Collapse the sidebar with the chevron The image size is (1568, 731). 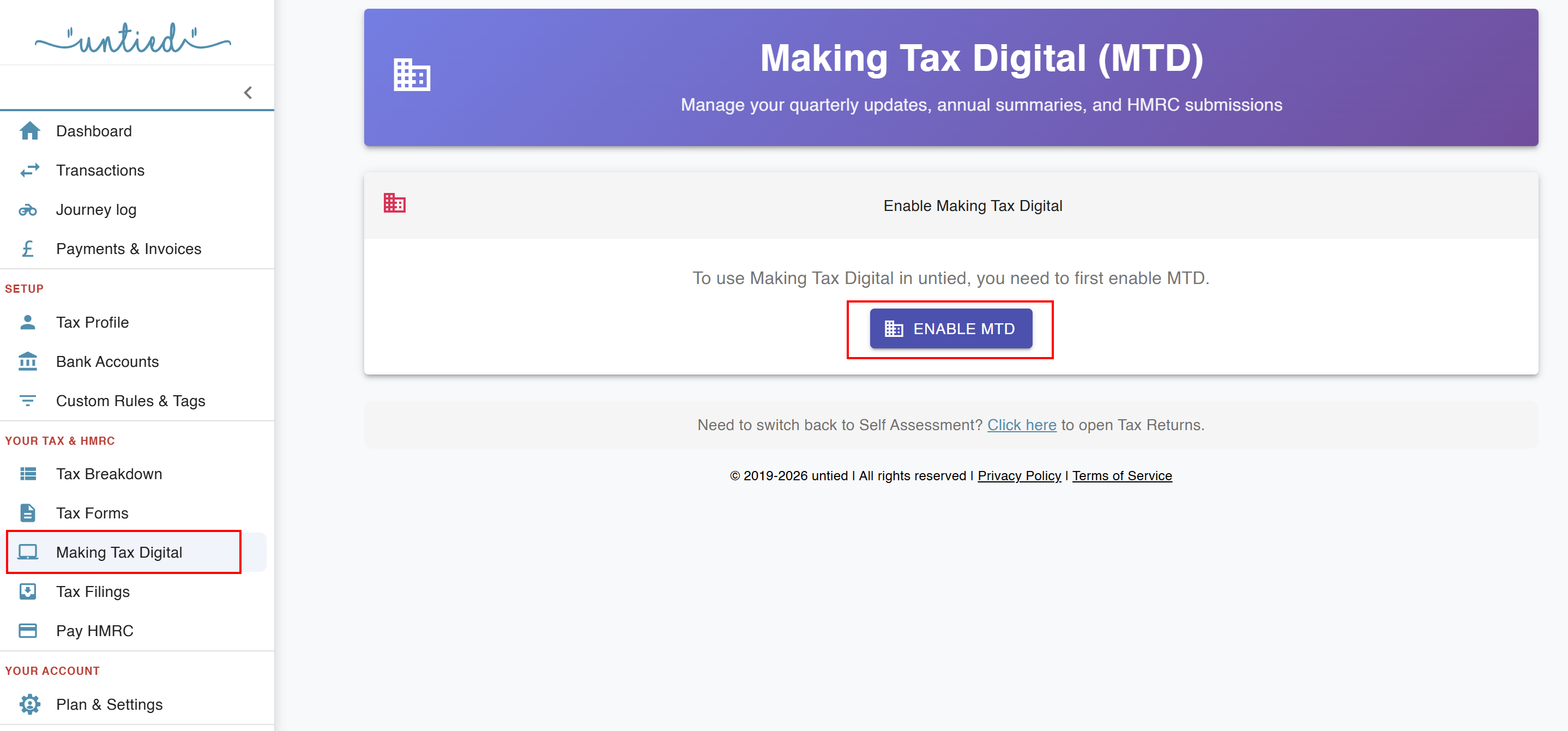[x=248, y=93]
